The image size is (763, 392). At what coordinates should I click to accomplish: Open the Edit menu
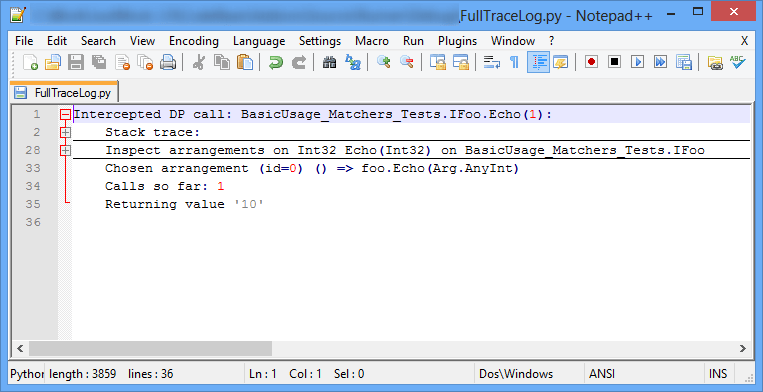coord(57,41)
